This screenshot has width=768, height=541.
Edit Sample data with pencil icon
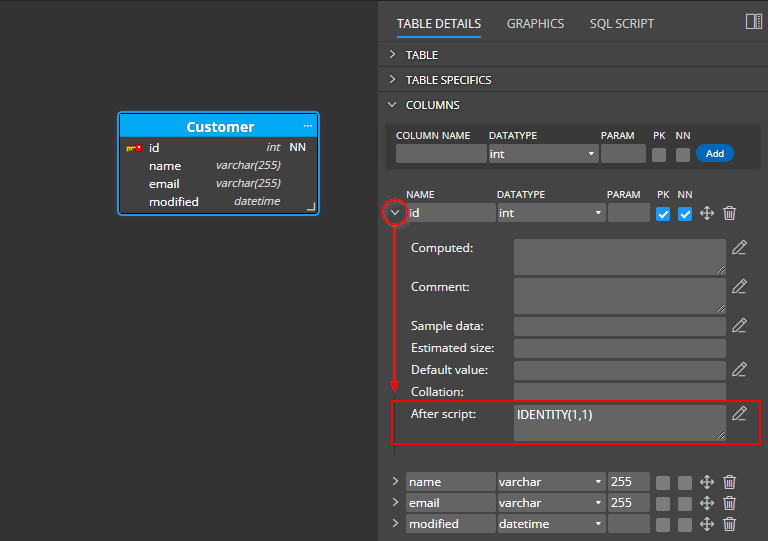point(739,326)
